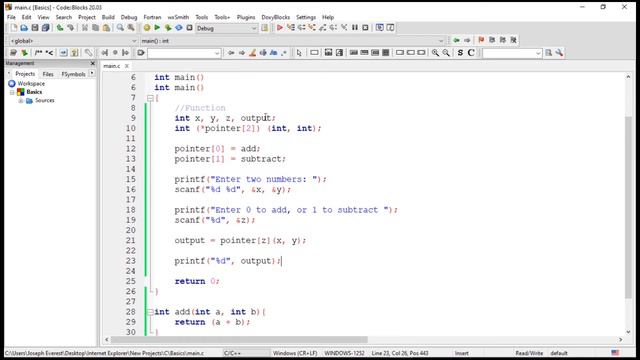
Task: Click the Replace toolbar icon
Action: [x=131, y=28]
